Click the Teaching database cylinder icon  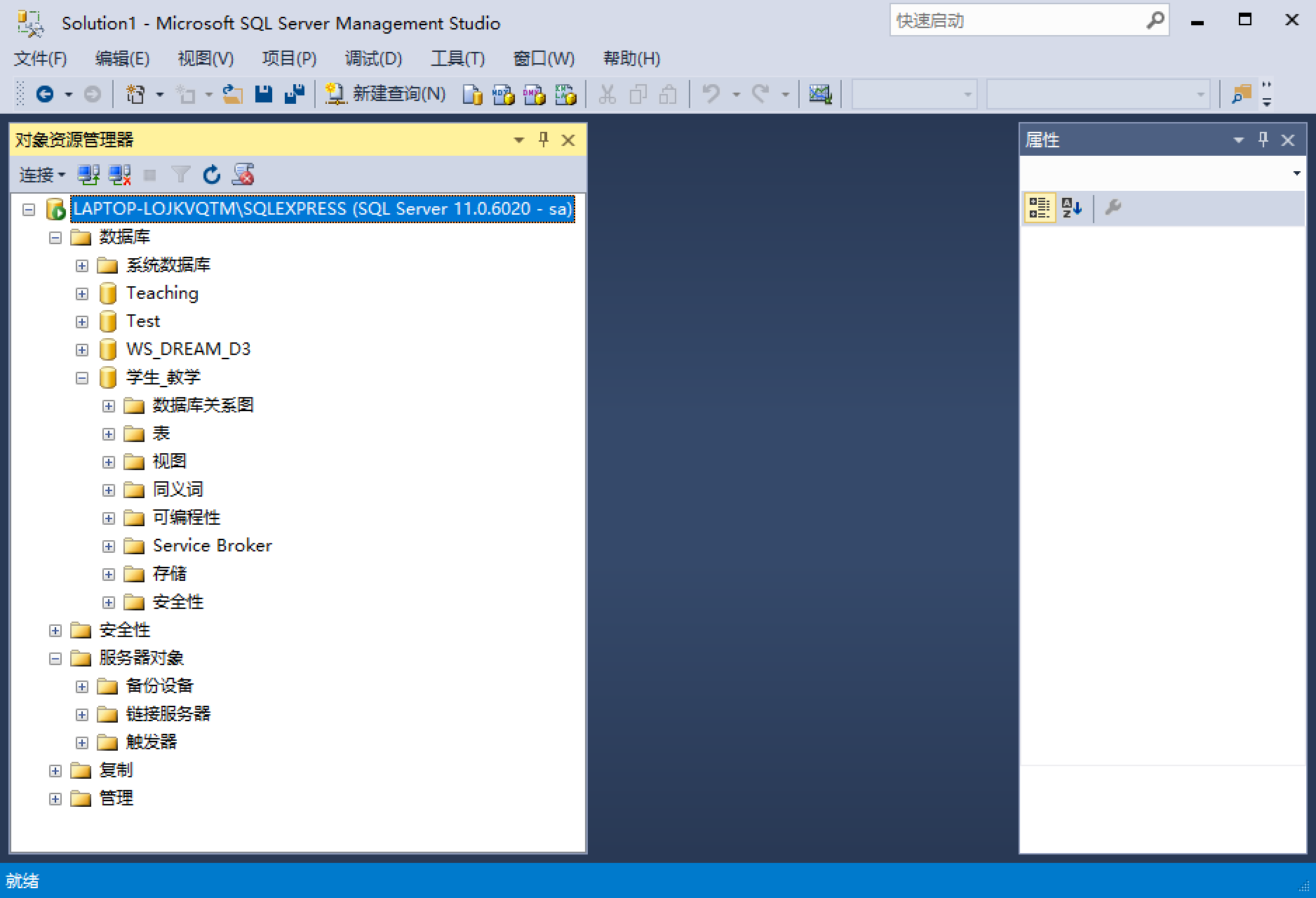107,293
